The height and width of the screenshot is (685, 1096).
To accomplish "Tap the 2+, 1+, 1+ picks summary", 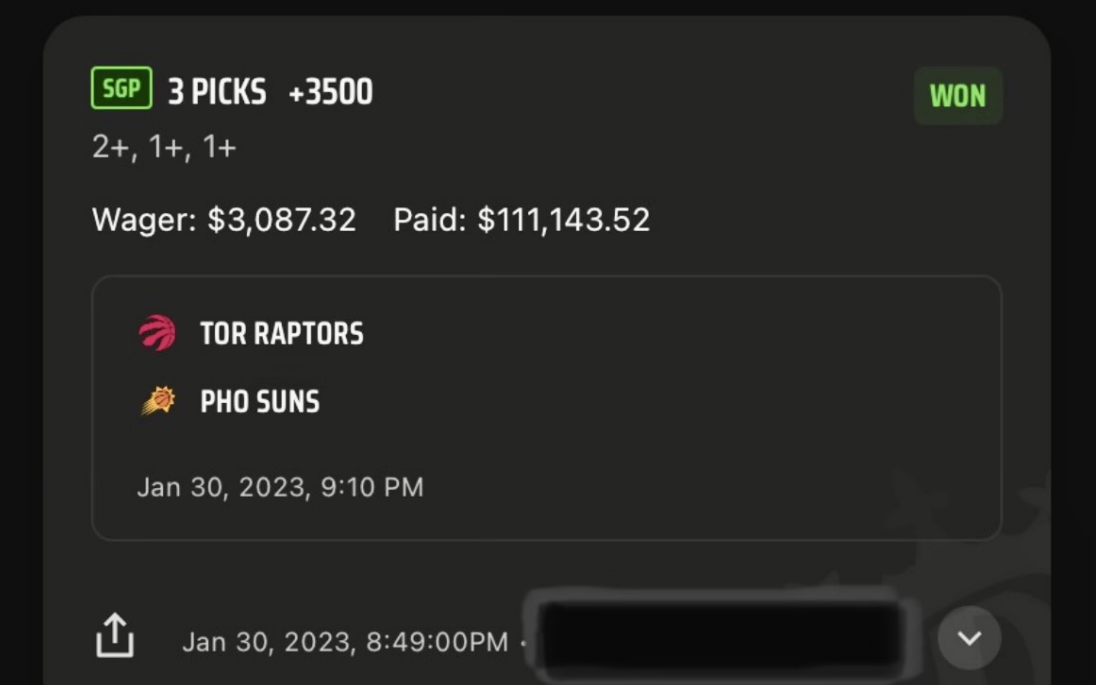I will [x=164, y=148].
